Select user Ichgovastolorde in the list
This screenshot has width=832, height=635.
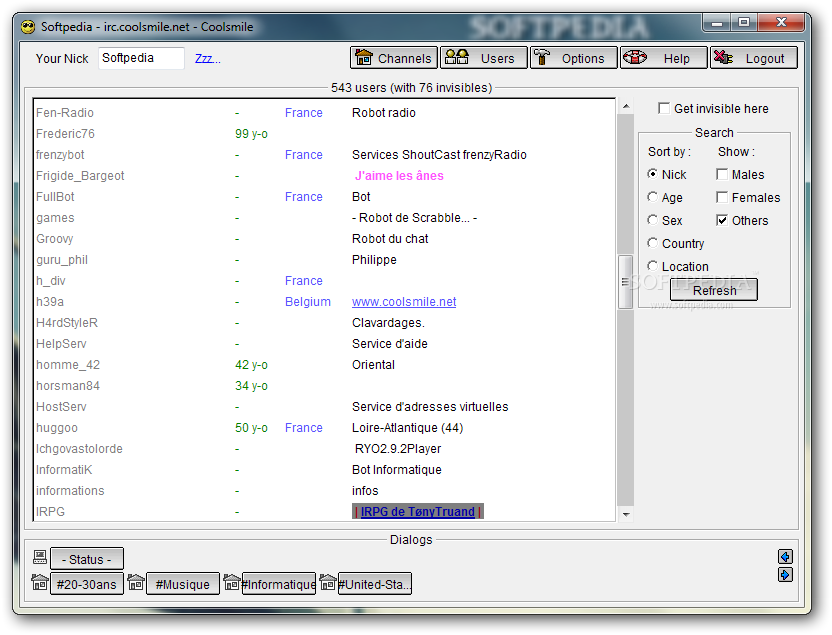pyautogui.click(x=79, y=449)
